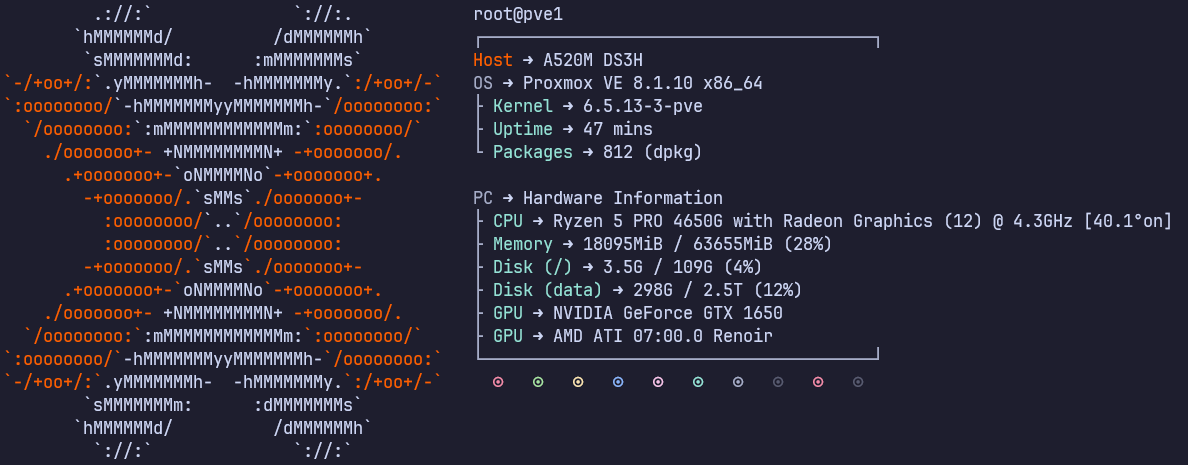Click the last dark gray dot in the row
This screenshot has height=465, width=1188.
point(858,382)
